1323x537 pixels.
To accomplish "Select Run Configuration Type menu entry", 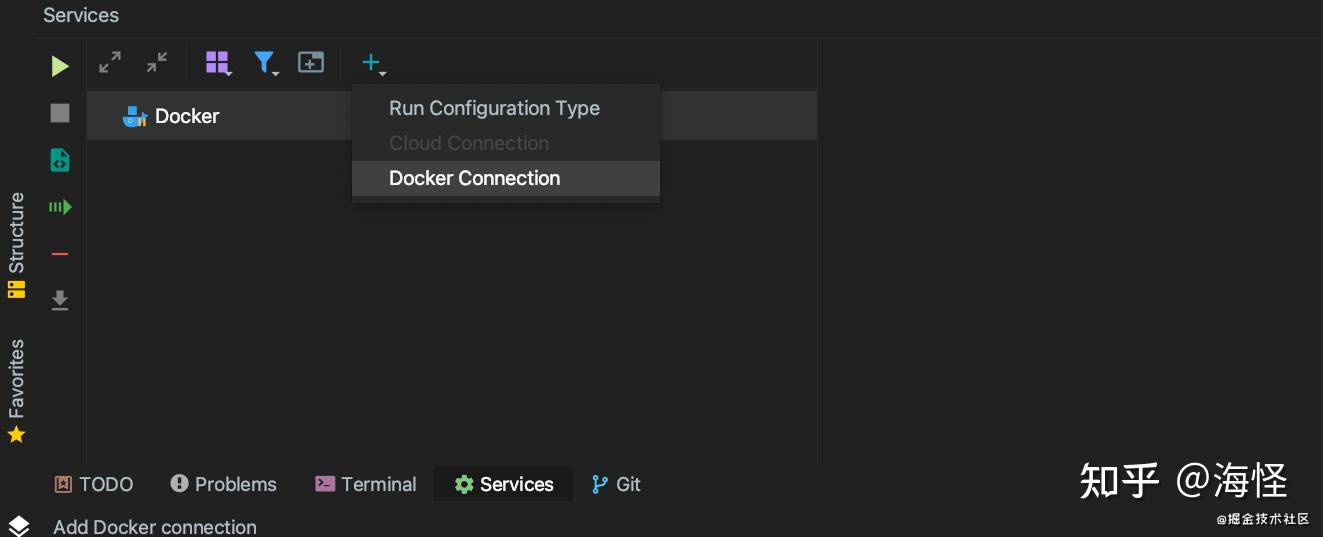I will click(494, 108).
